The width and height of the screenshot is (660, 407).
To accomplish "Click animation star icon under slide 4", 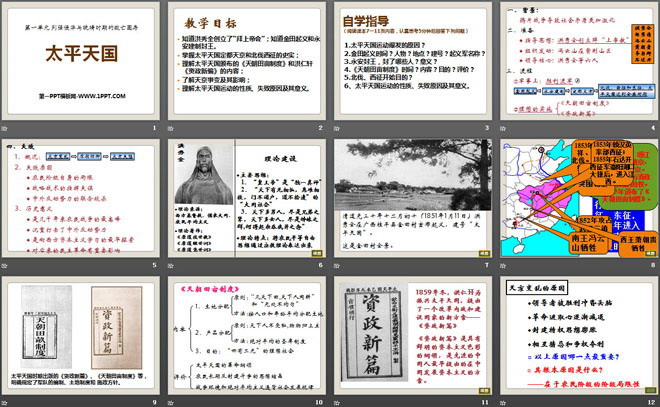I will tap(503, 128).
